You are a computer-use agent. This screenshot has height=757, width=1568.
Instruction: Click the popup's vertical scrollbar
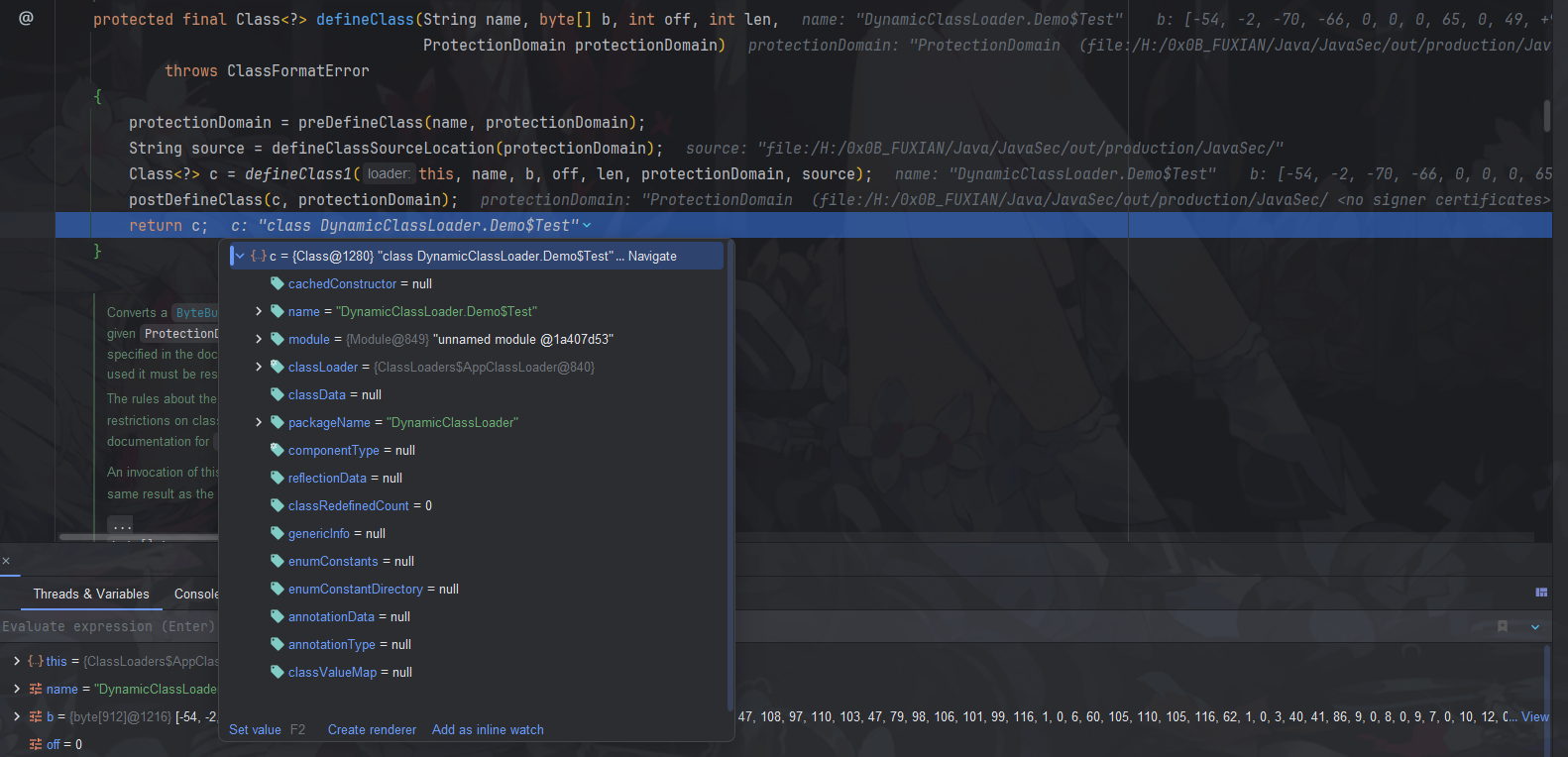(730, 476)
